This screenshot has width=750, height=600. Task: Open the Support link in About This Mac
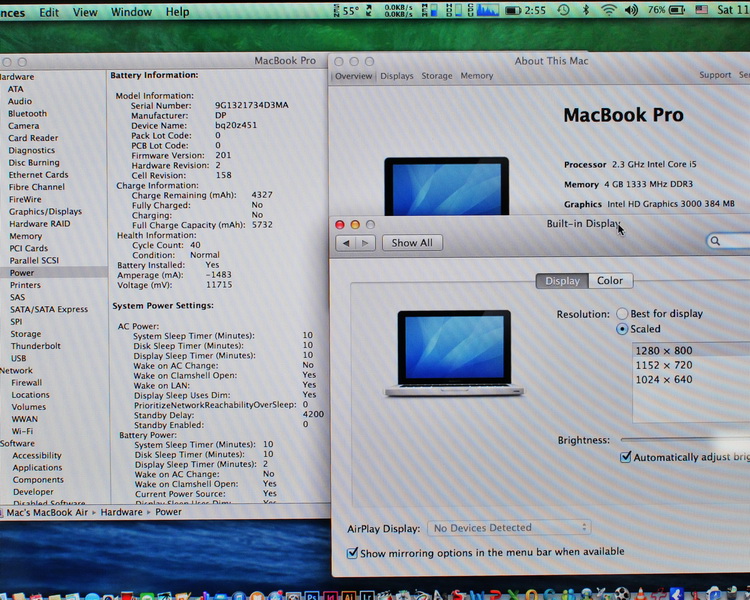715,75
